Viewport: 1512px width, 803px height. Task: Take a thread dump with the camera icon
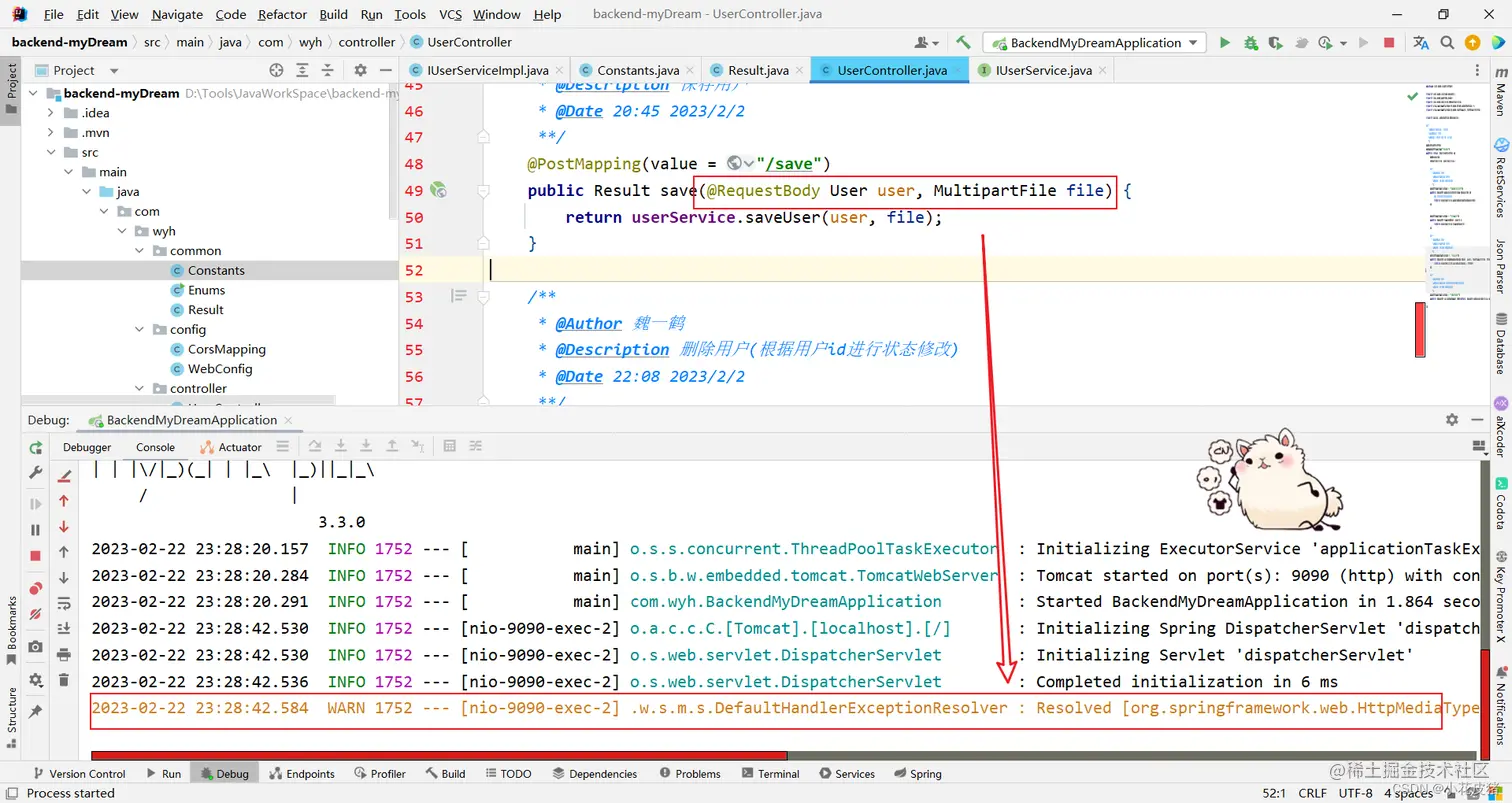pos(35,647)
